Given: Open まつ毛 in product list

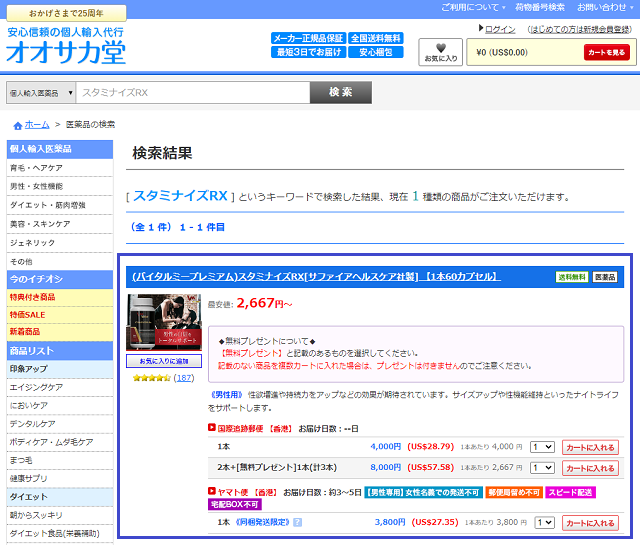Looking at the screenshot, I should tap(60, 460).
